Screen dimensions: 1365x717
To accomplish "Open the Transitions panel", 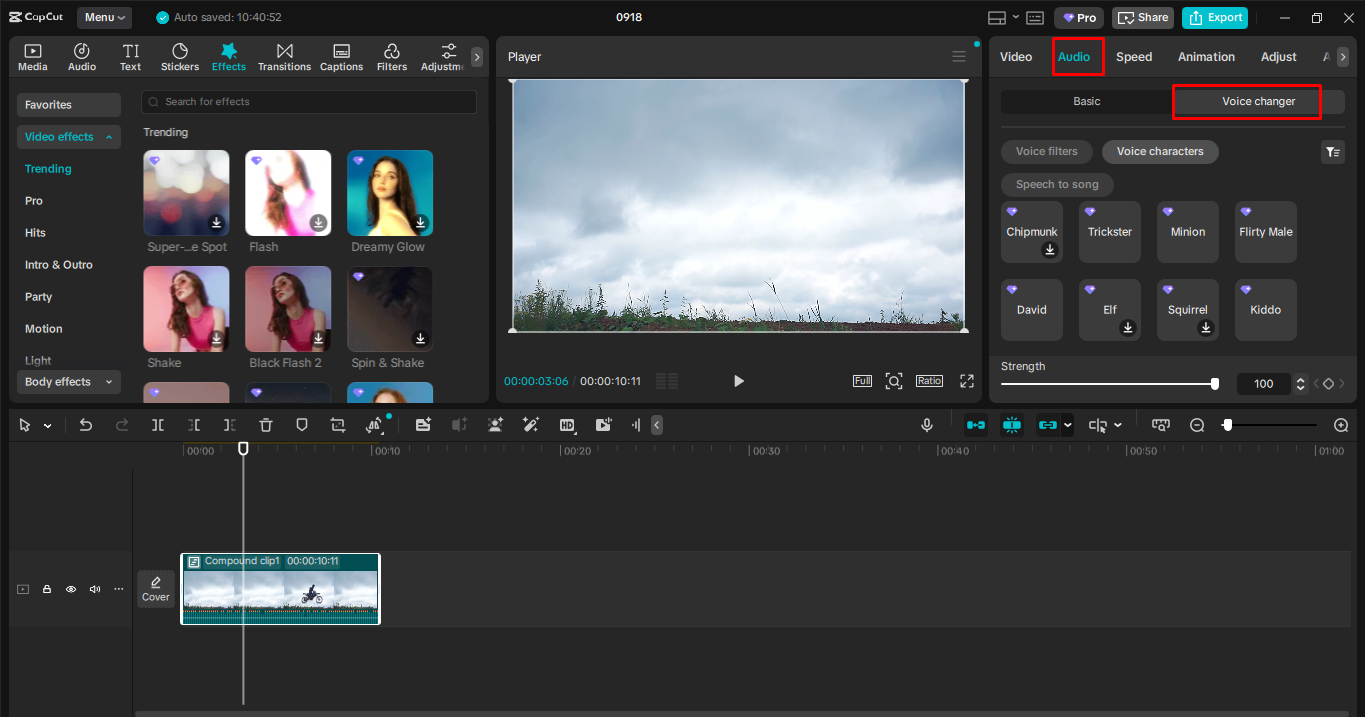I will click(x=284, y=57).
